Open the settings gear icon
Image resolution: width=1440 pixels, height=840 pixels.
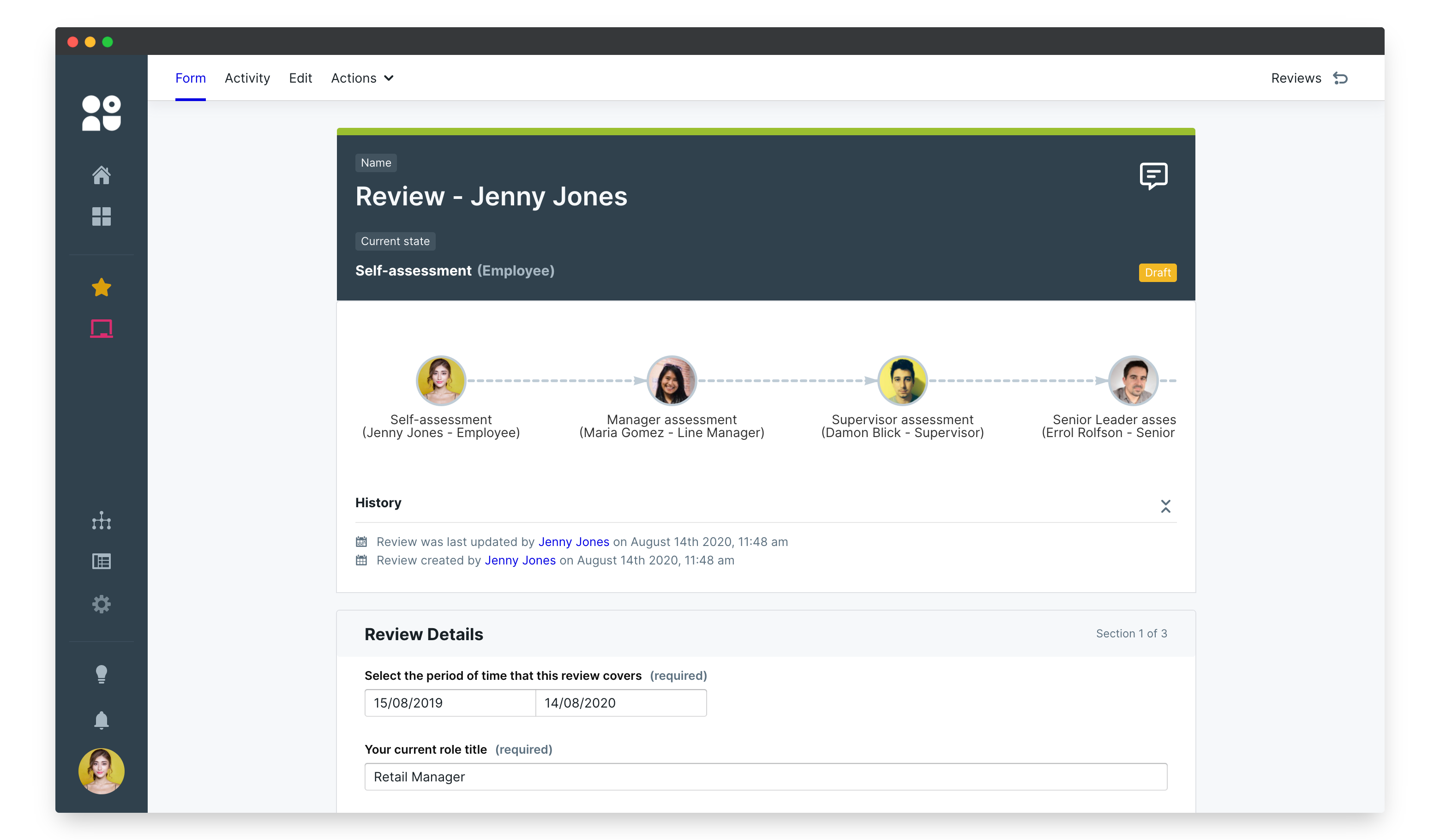[101, 604]
